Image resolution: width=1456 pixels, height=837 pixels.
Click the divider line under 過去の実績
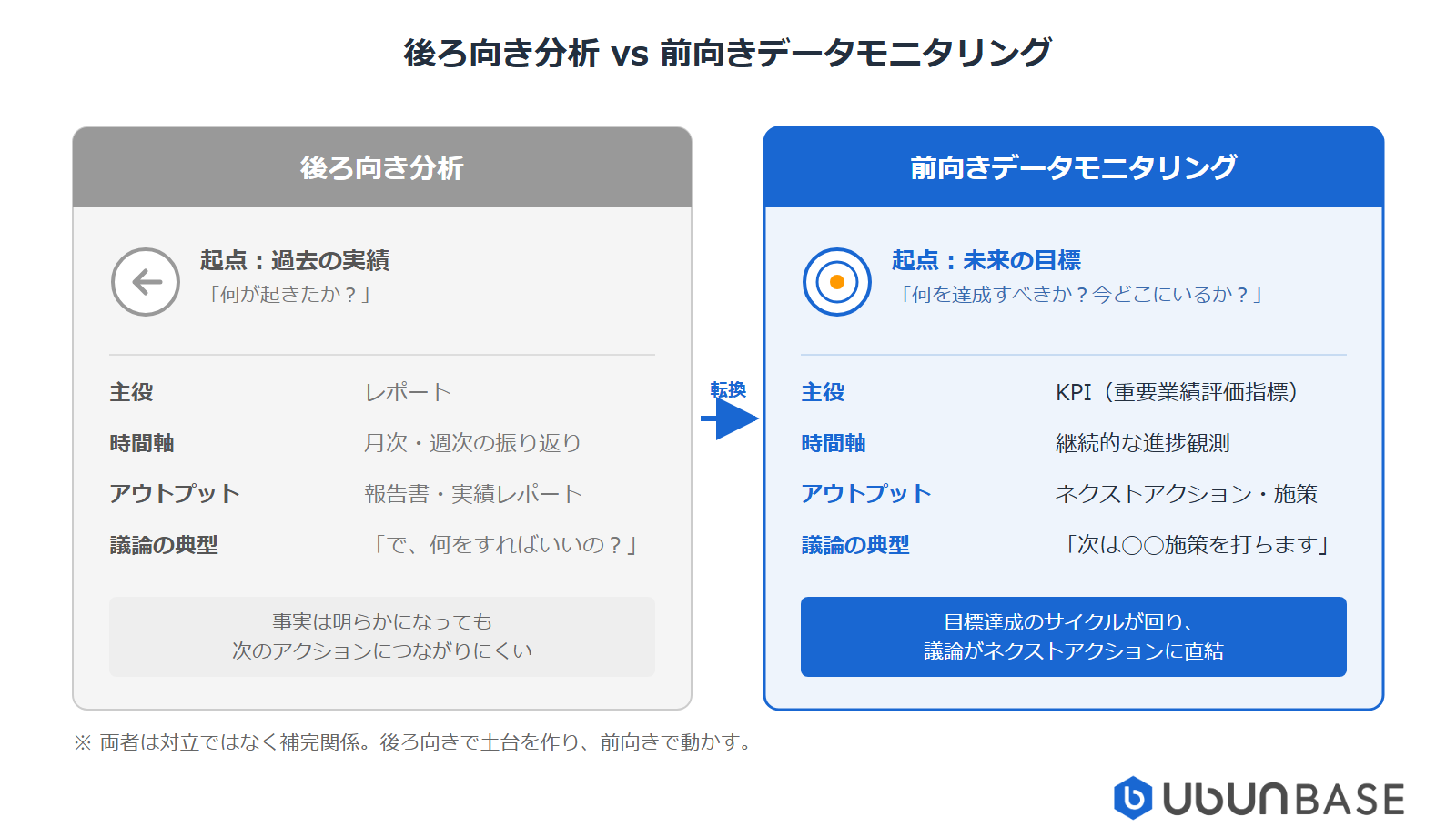click(381, 354)
